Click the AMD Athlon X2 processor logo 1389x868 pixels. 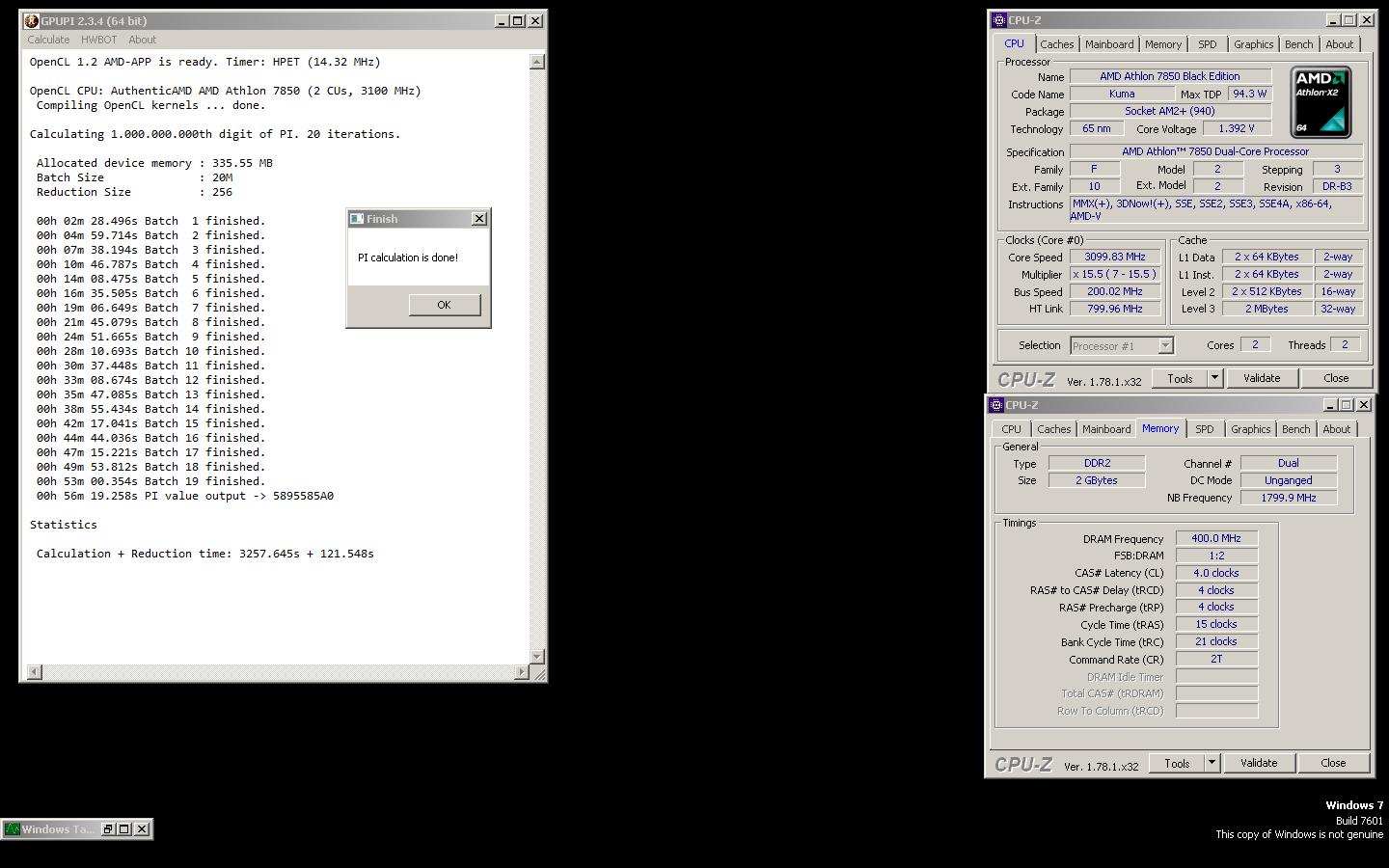point(1321,102)
